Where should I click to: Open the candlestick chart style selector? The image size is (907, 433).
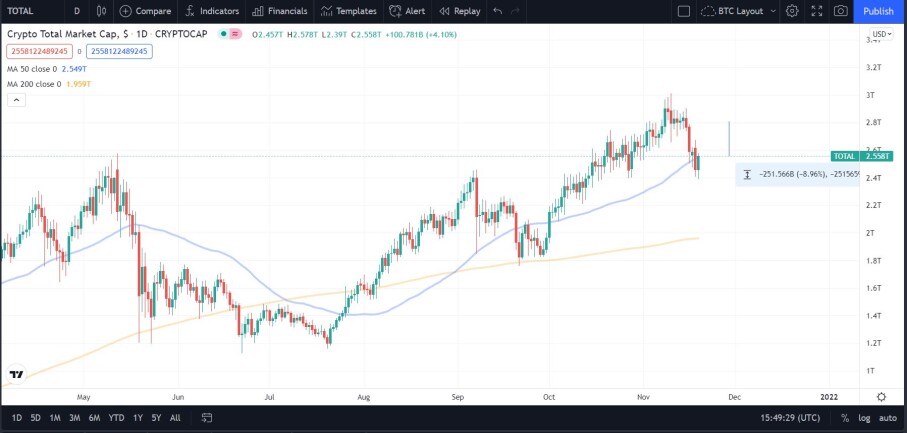point(102,11)
